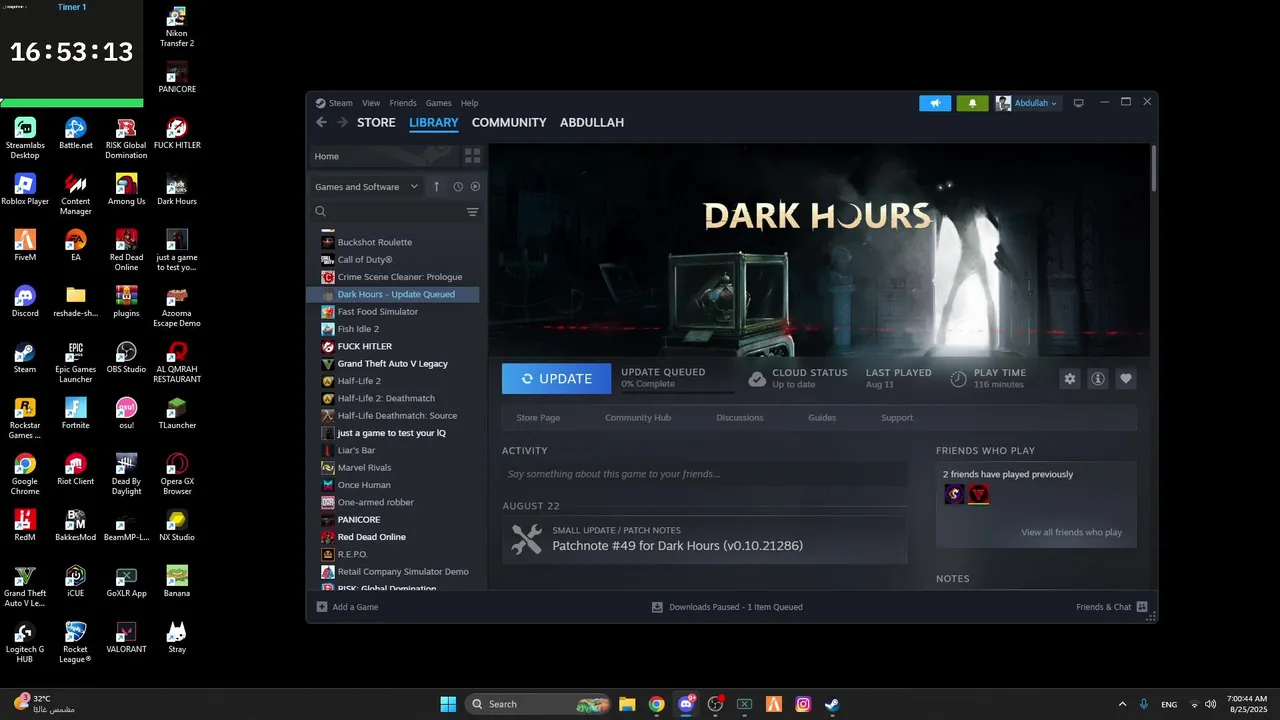The height and width of the screenshot is (720, 1280).
Task: Open Dark Hours manage gear icon
Action: click(1070, 379)
